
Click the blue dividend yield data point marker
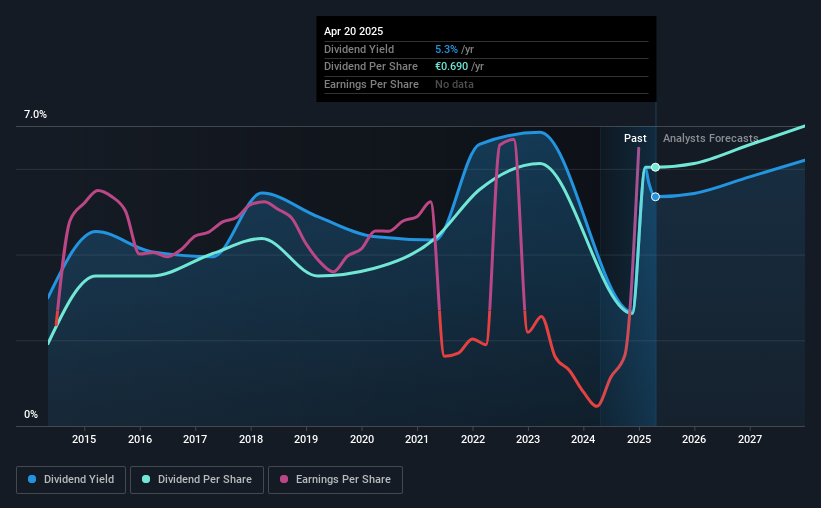coord(655,196)
